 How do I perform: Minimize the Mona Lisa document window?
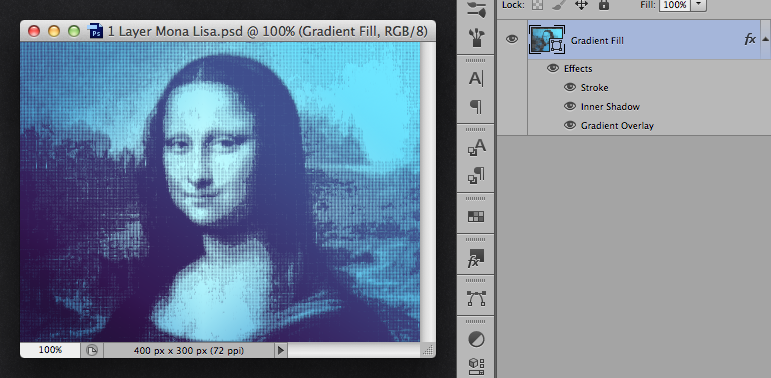[x=54, y=31]
